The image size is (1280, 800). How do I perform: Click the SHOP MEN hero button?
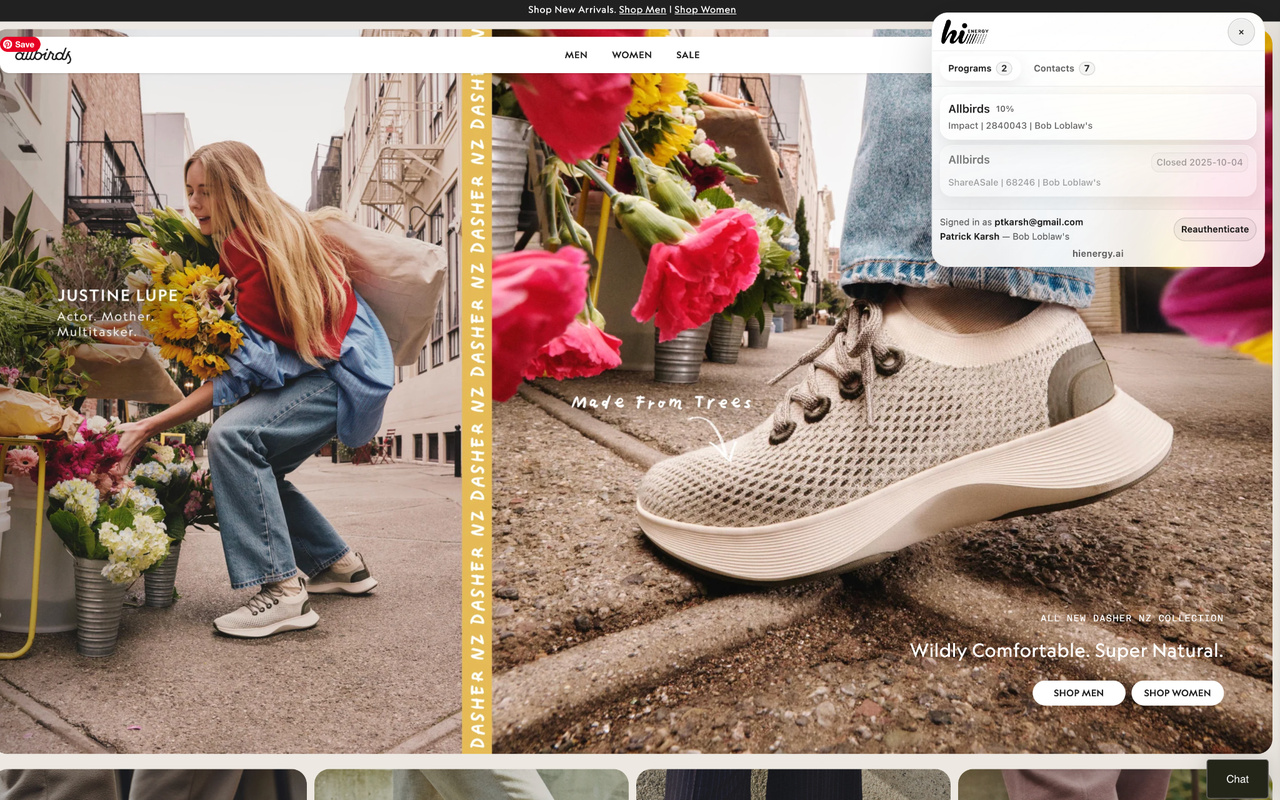coord(1079,693)
